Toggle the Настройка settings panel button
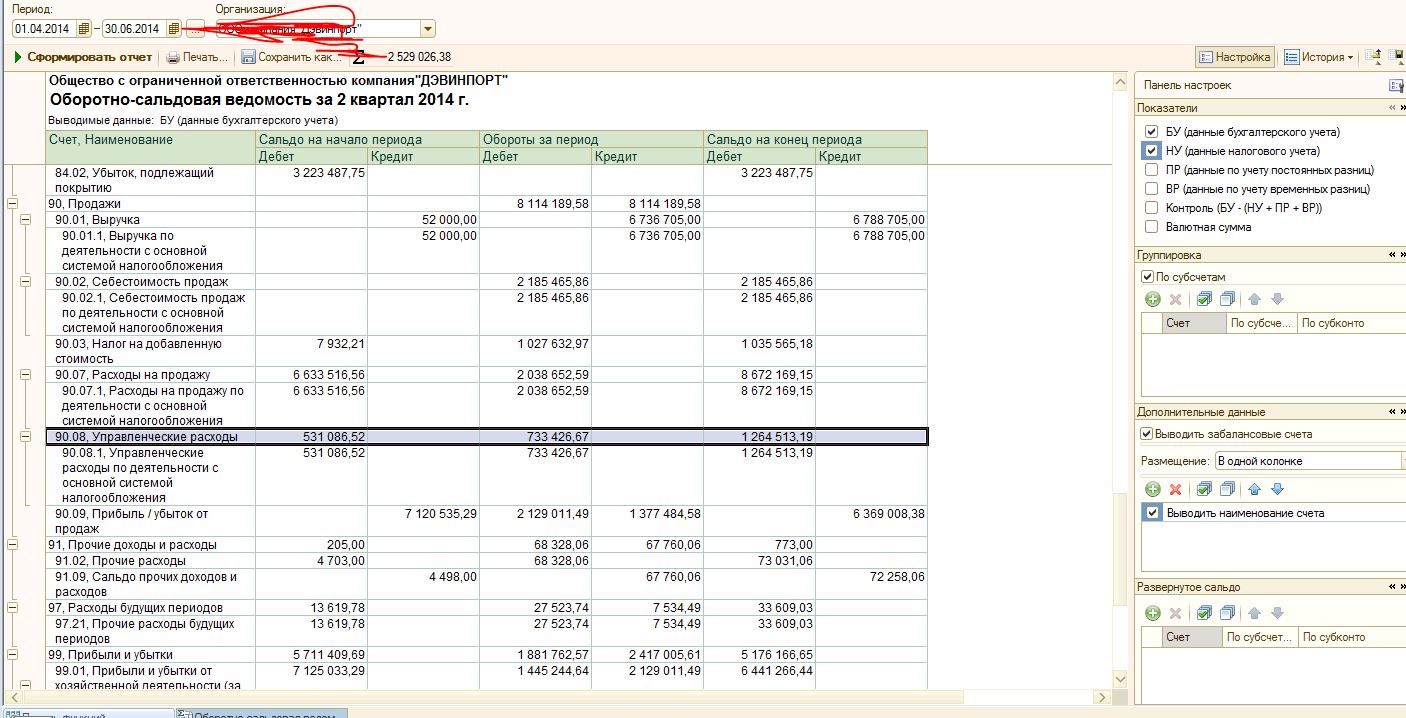1406x718 pixels. click(1235, 57)
